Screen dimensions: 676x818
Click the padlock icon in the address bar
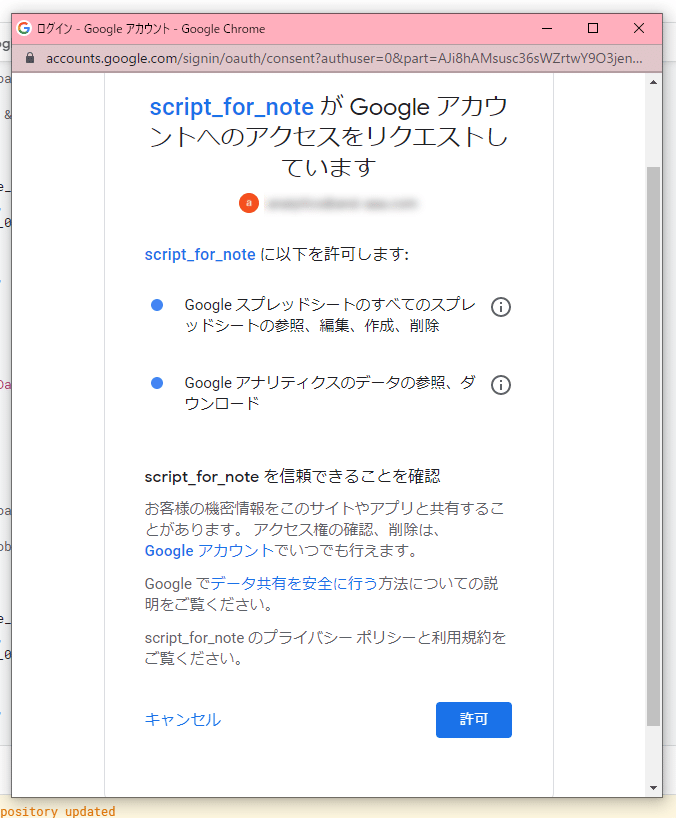pos(30,59)
